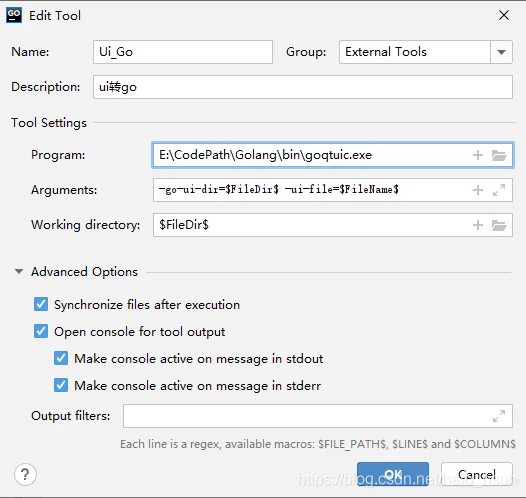Disable Make console active on message in stdout

pos(61,358)
